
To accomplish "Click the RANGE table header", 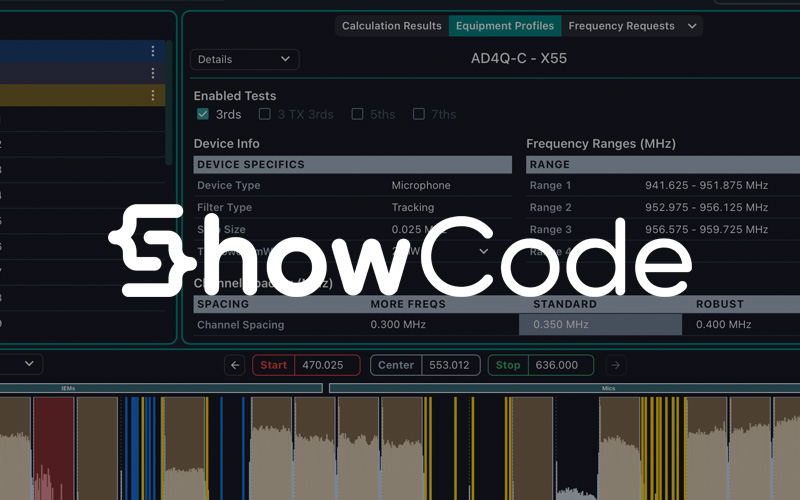I will click(663, 165).
